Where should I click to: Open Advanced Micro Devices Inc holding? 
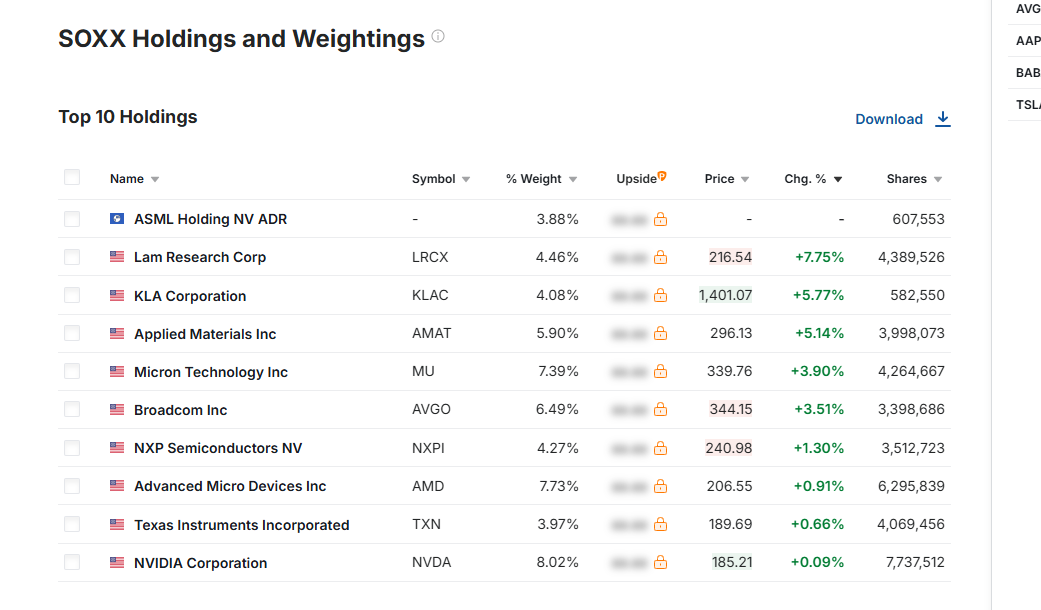point(230,486)
